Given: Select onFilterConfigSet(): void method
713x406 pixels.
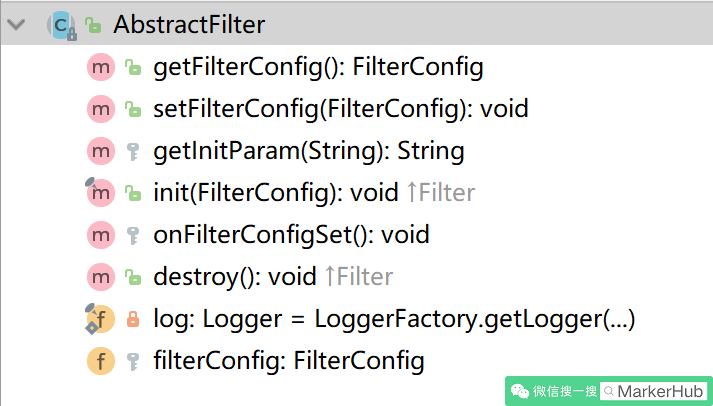Looking at the screenshot, I should (291, 235).
